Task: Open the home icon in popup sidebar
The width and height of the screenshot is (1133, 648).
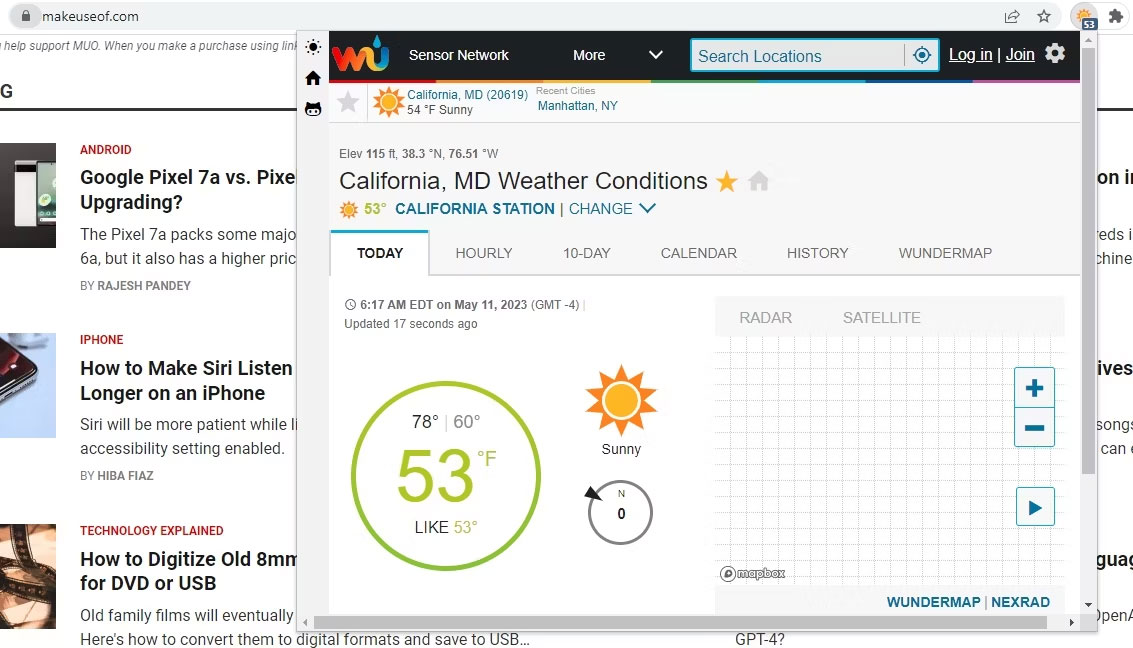Action: click(x=313, y=78)
